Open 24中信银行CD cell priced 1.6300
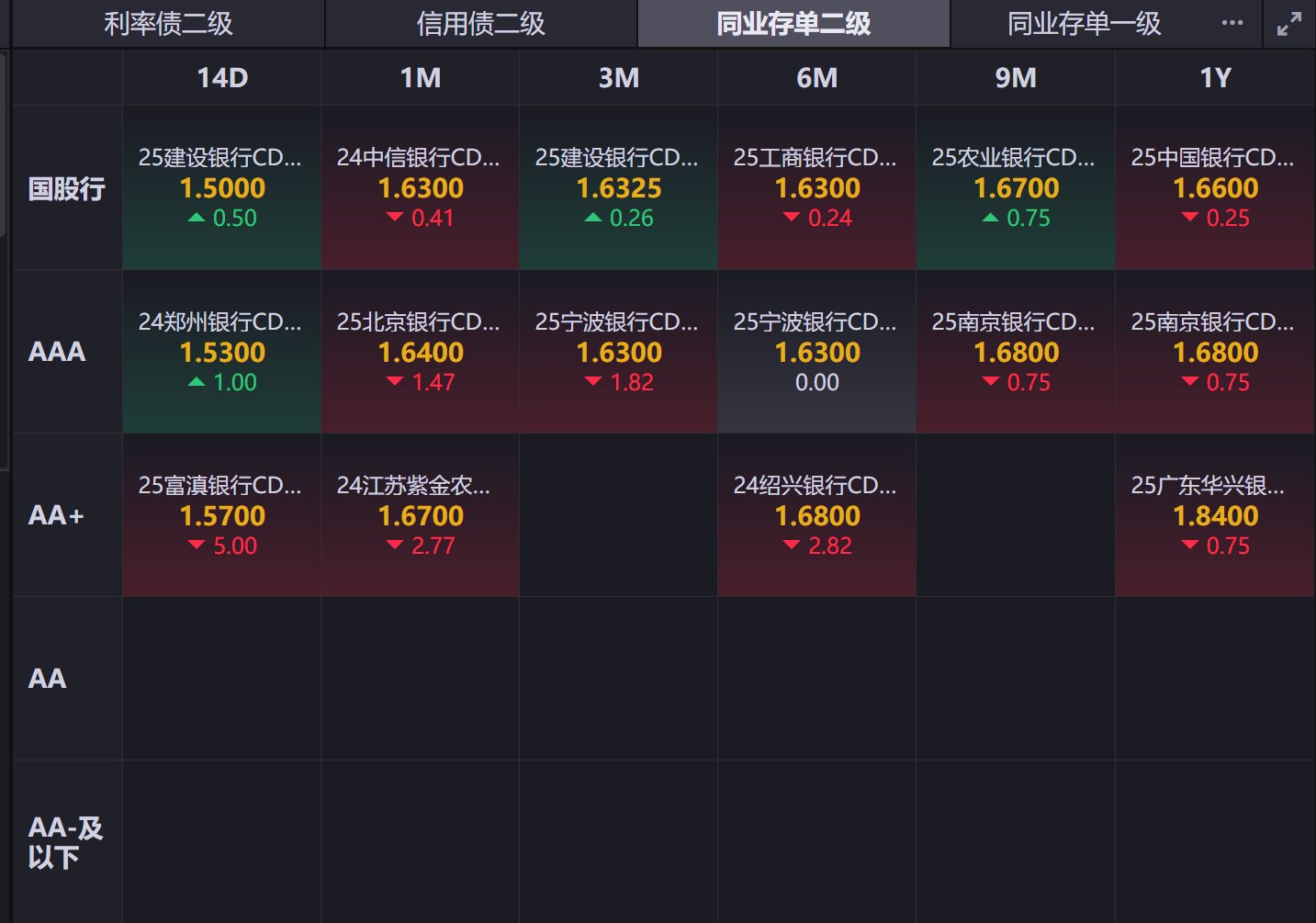Viewport: 1316px width, 923px height. click(420, 187)
